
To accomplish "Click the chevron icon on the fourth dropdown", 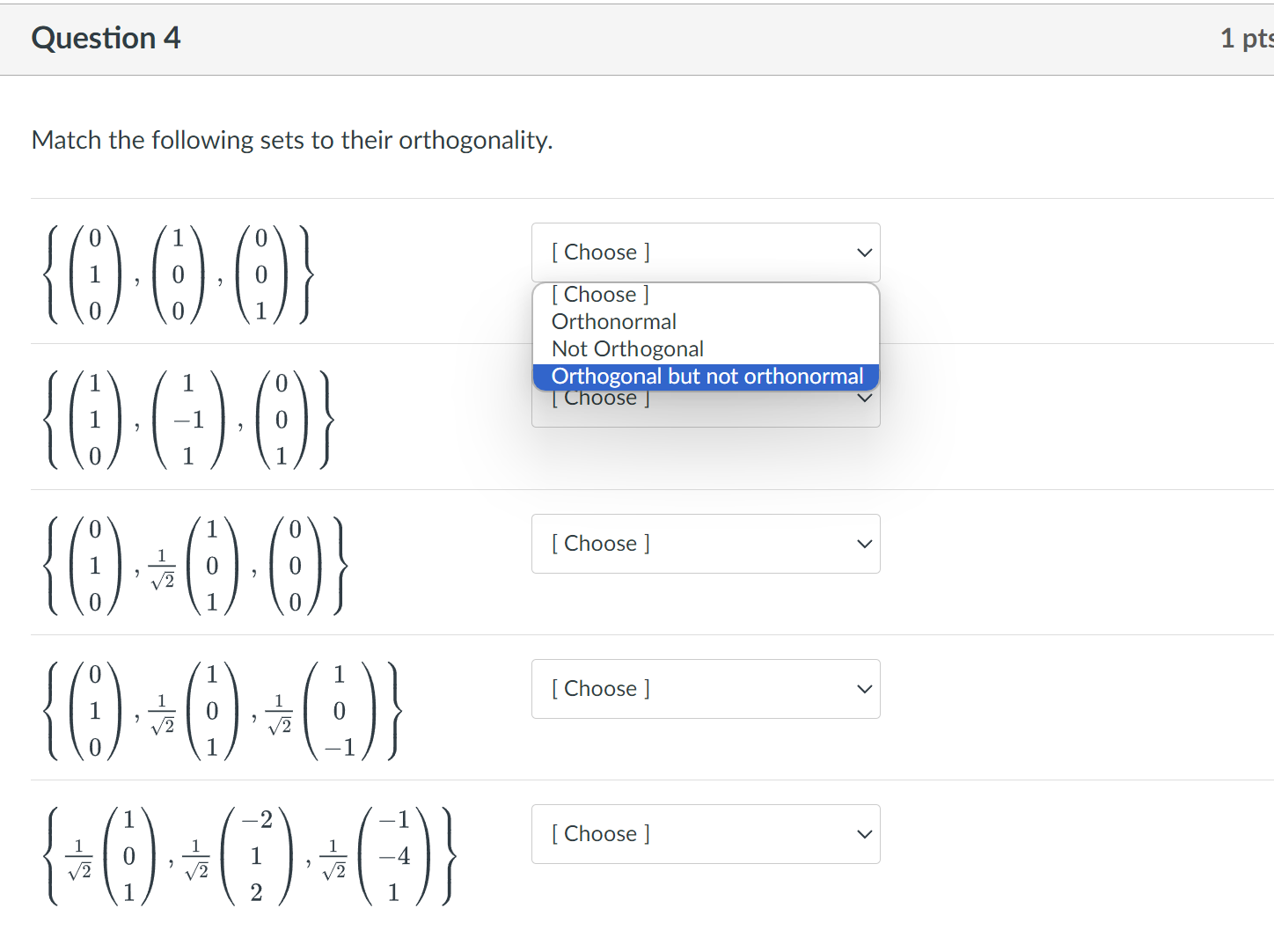I will 864,689.
